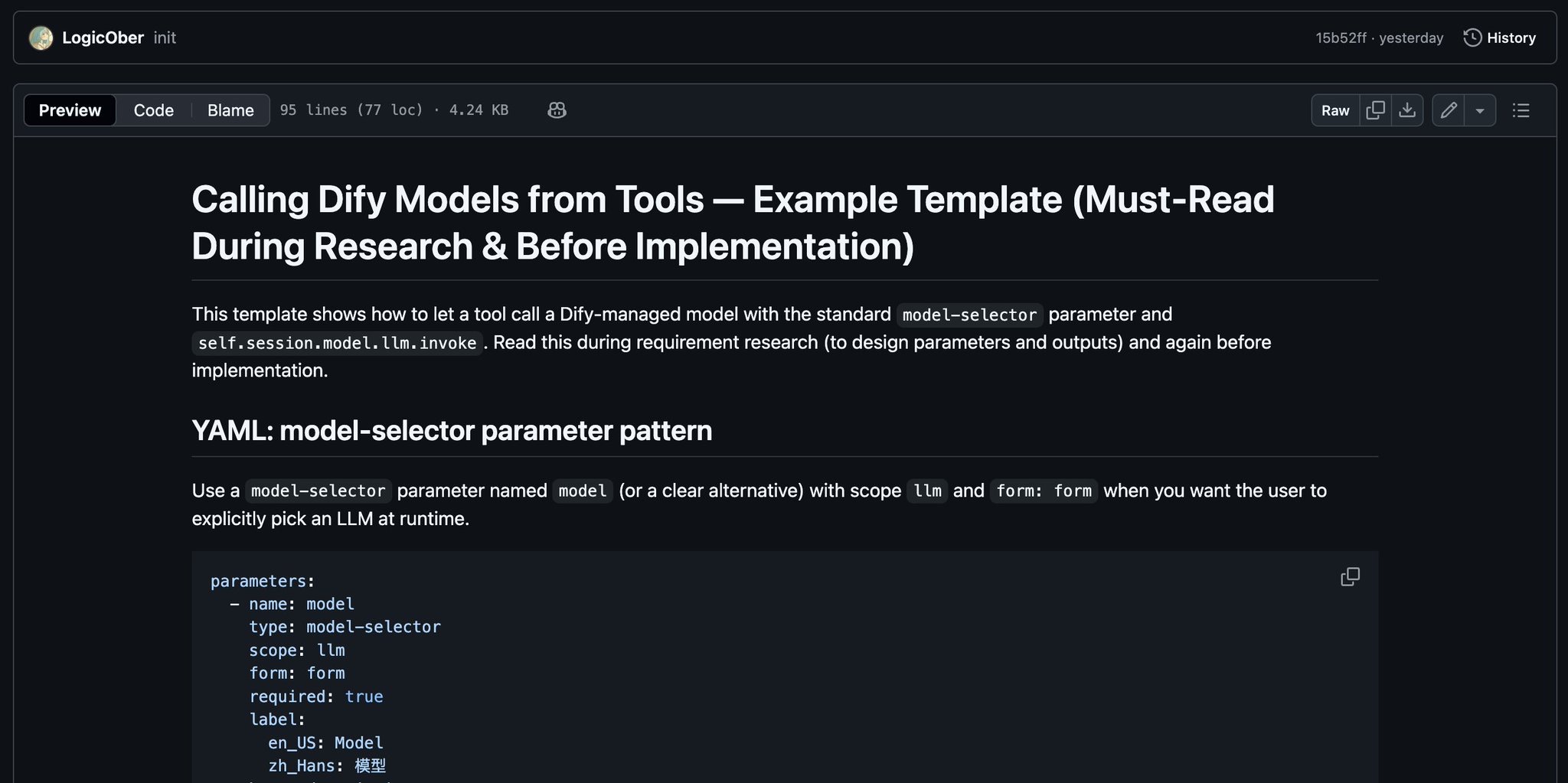Expand more edit options dropdown arrow

[1480, 110]
